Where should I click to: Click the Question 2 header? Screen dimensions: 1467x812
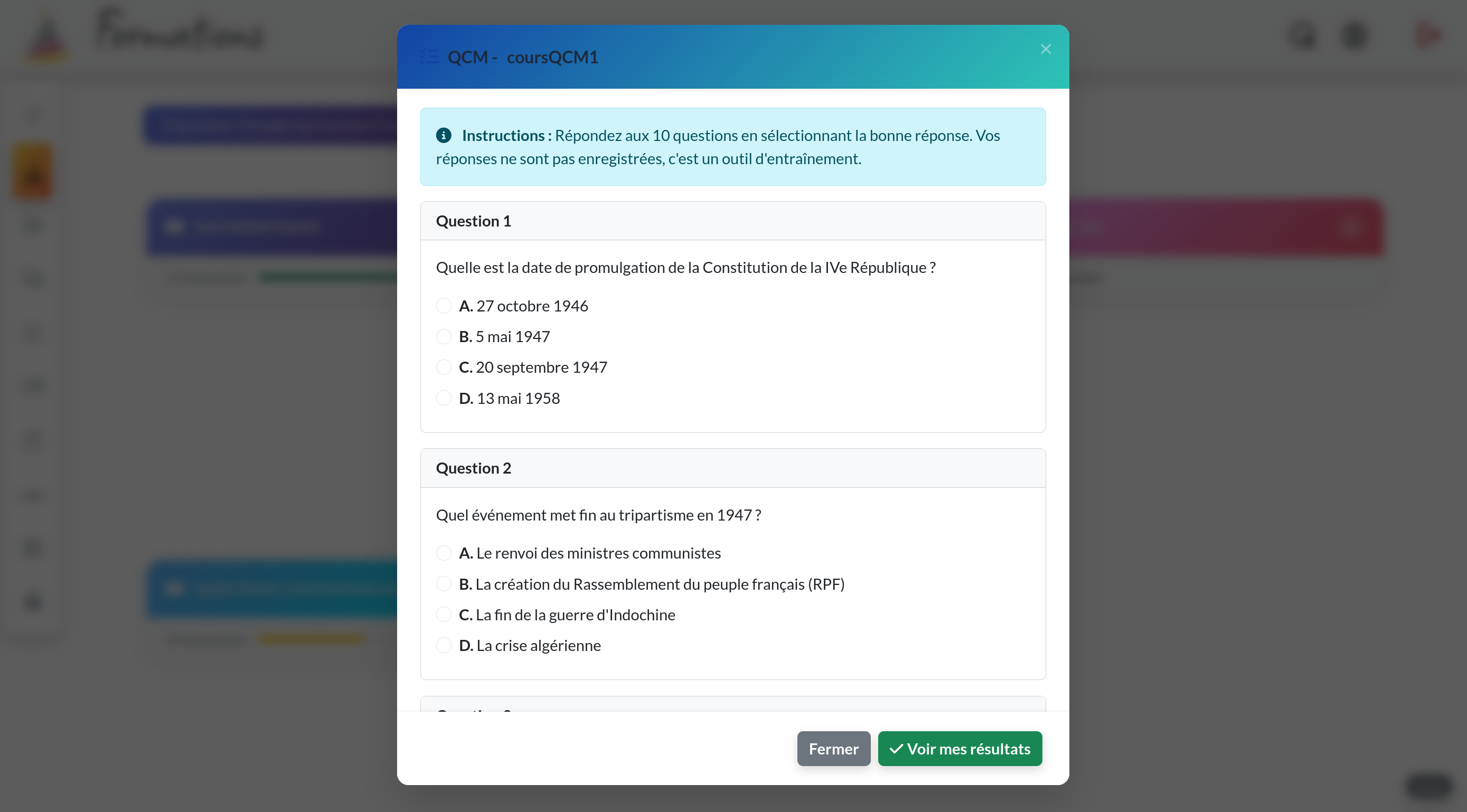pyautogui.click(x=473, y=468)
